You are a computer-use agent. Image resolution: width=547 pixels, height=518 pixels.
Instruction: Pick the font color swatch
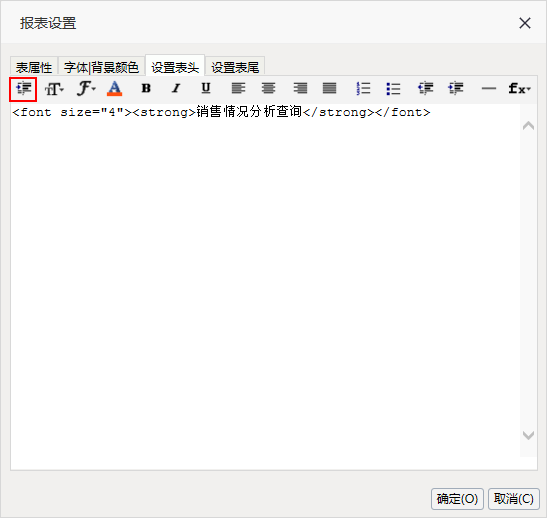pyautogui.click(x=114, y=88)
